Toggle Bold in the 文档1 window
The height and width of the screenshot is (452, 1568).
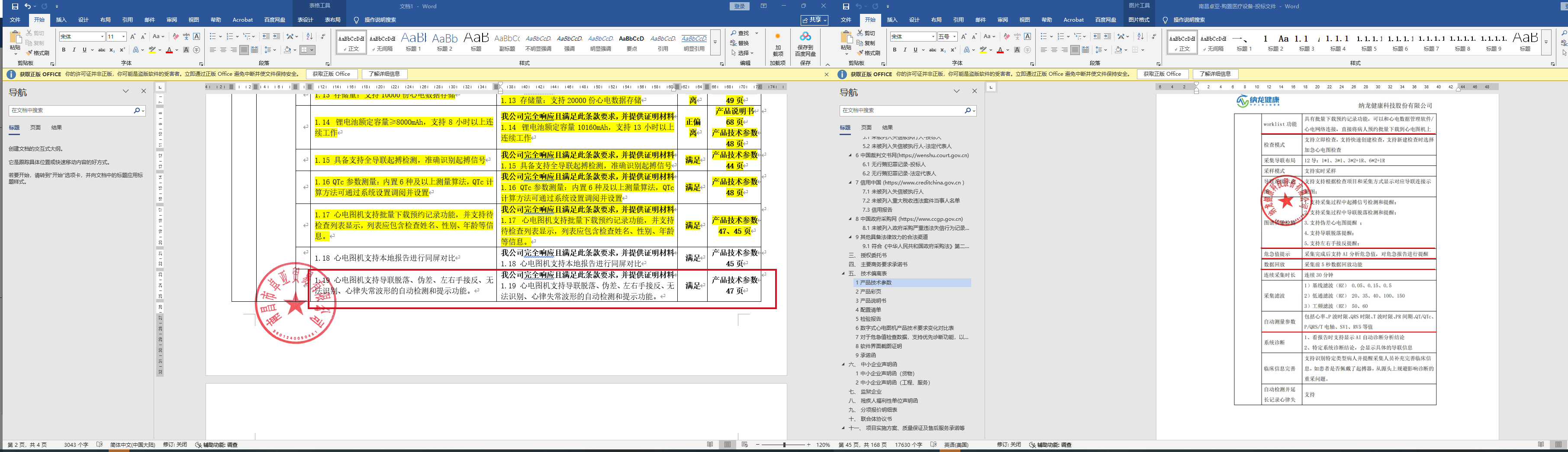63,50
